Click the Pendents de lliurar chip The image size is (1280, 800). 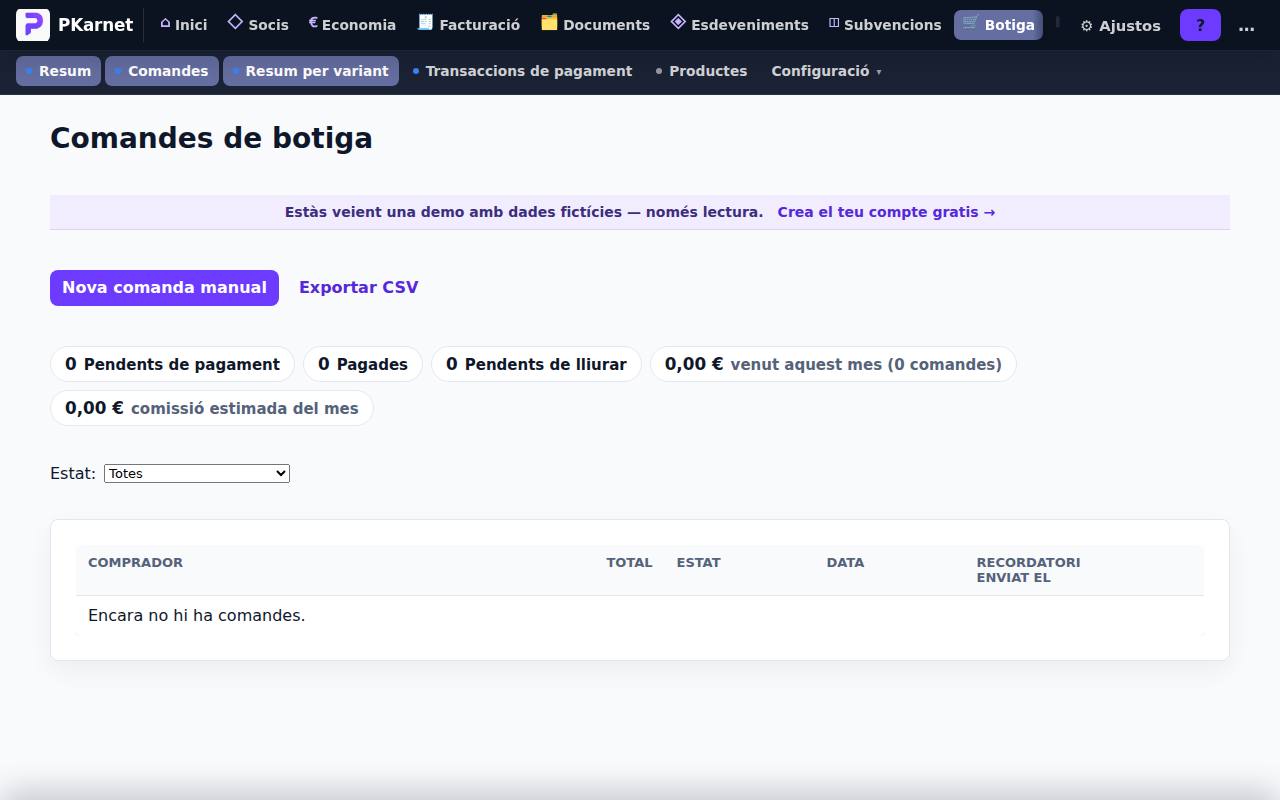pyautogui.click(x=536, y=364)
